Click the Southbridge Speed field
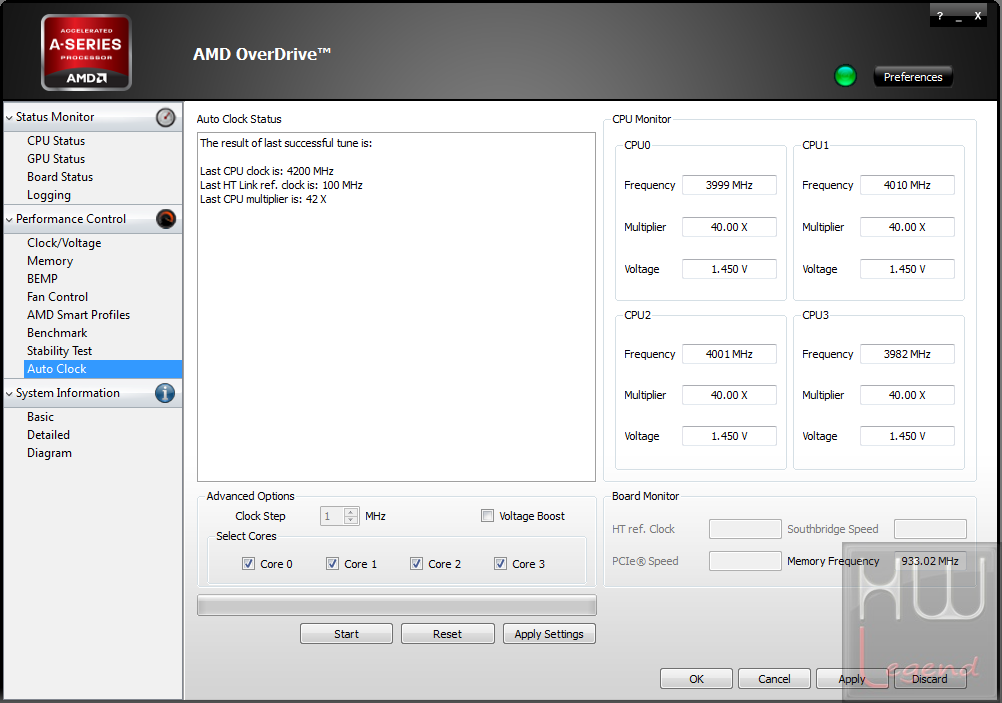 [x=930, y=529]
